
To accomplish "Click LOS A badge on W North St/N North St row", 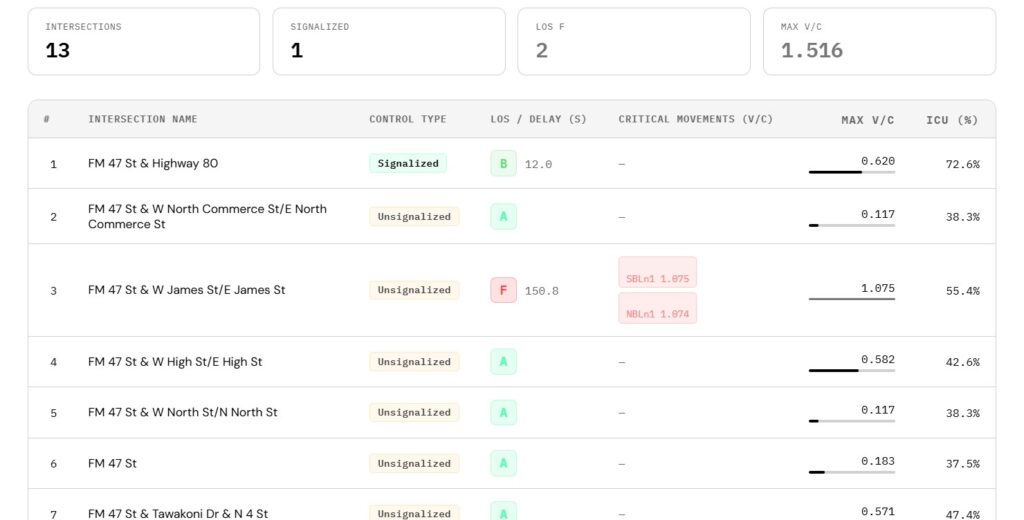I will (504, 412).
